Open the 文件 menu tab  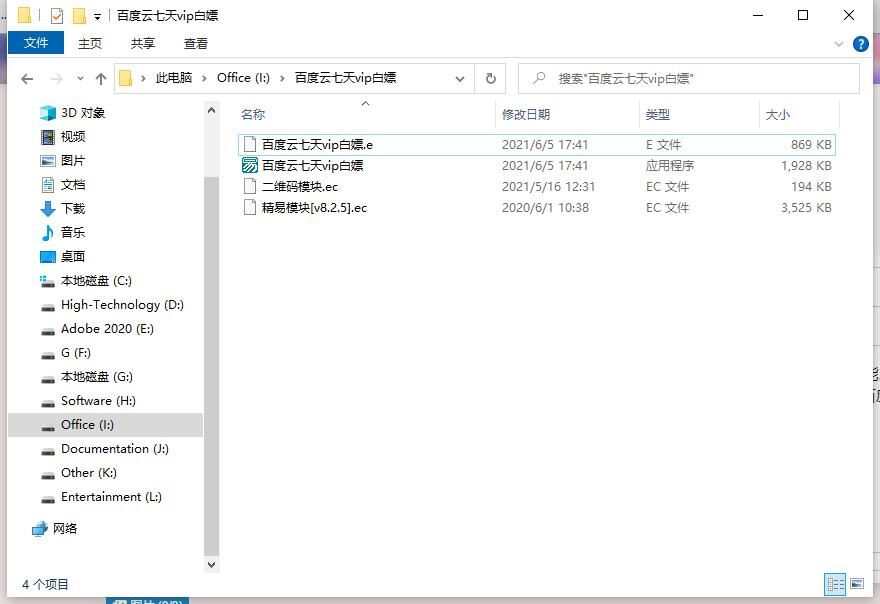click(36, 43)
